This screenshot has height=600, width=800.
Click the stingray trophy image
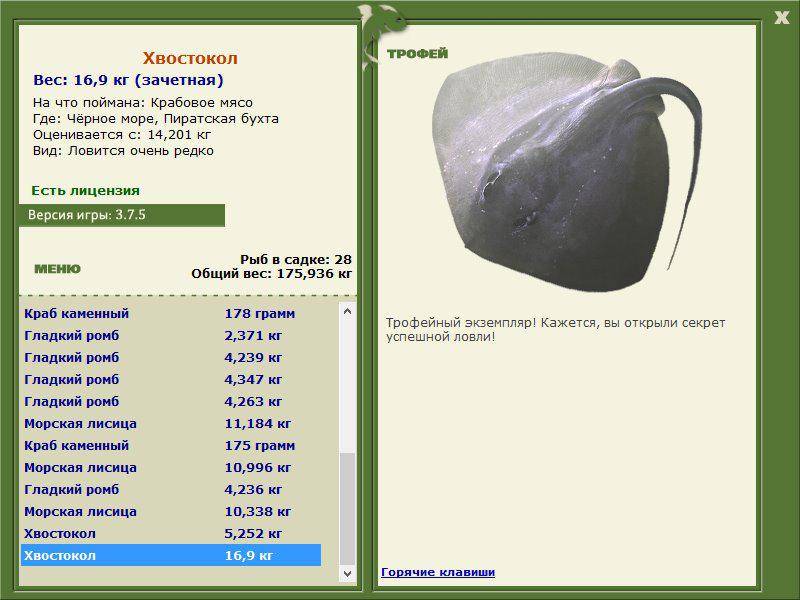click(566, 174)
